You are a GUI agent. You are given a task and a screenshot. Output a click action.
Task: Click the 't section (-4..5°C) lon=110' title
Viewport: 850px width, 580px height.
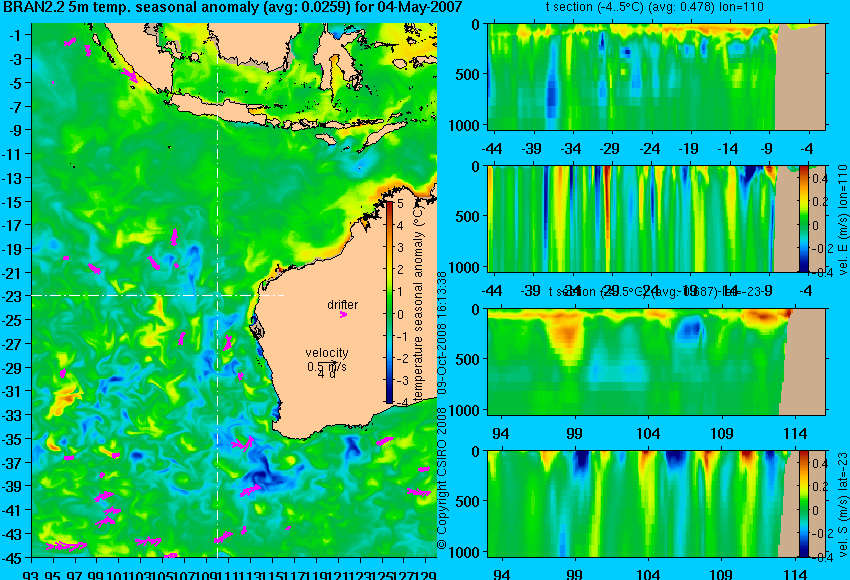(x=654, y=7)
